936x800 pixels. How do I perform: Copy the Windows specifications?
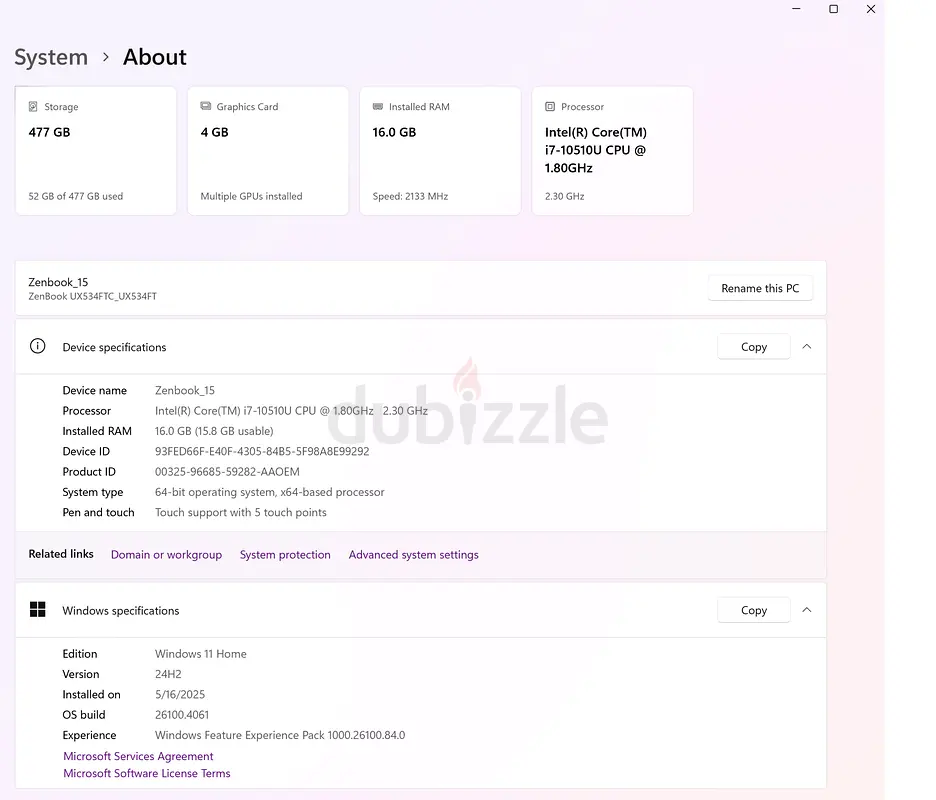pyautogui.click(x=754, y=610)
